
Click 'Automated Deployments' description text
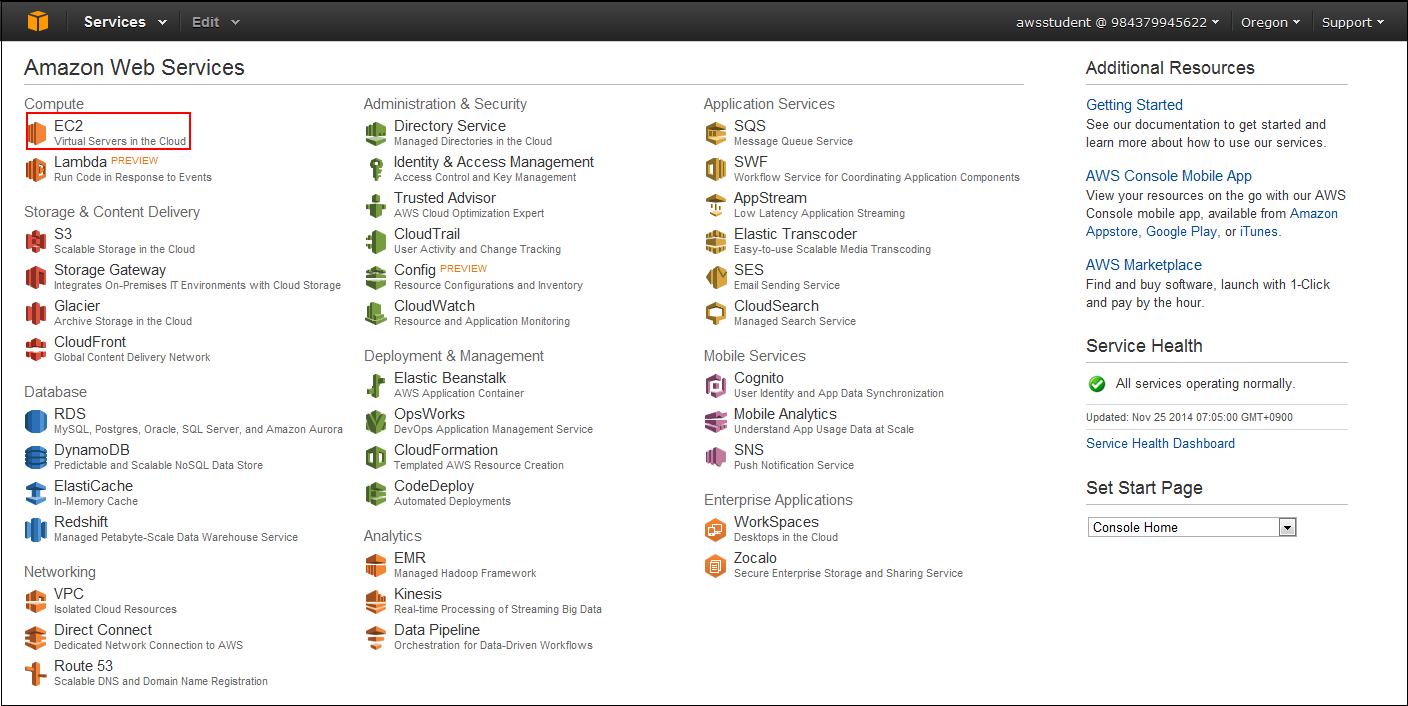[452, 501]
